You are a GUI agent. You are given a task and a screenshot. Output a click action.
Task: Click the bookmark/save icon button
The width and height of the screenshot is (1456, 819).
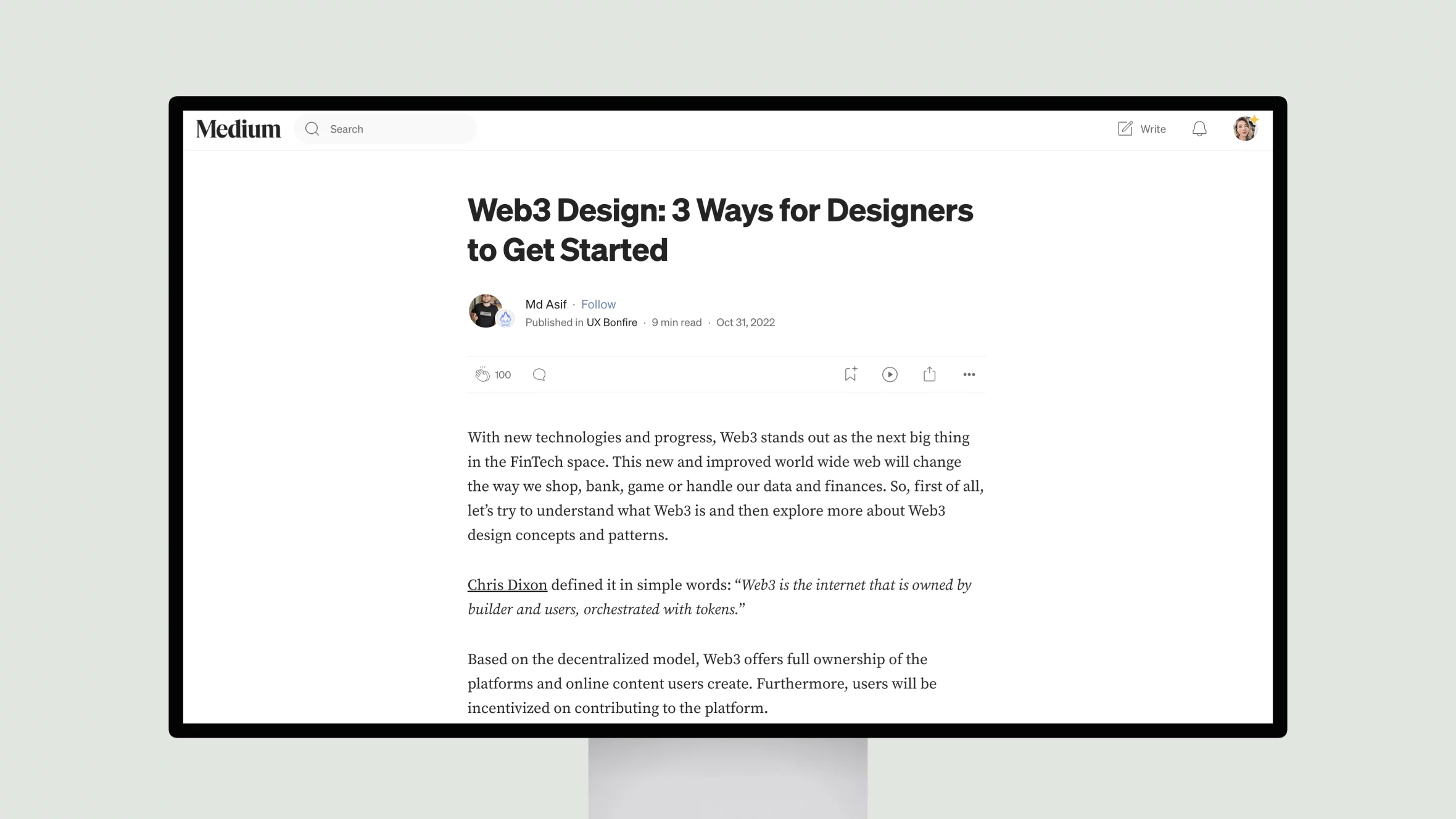850,373
